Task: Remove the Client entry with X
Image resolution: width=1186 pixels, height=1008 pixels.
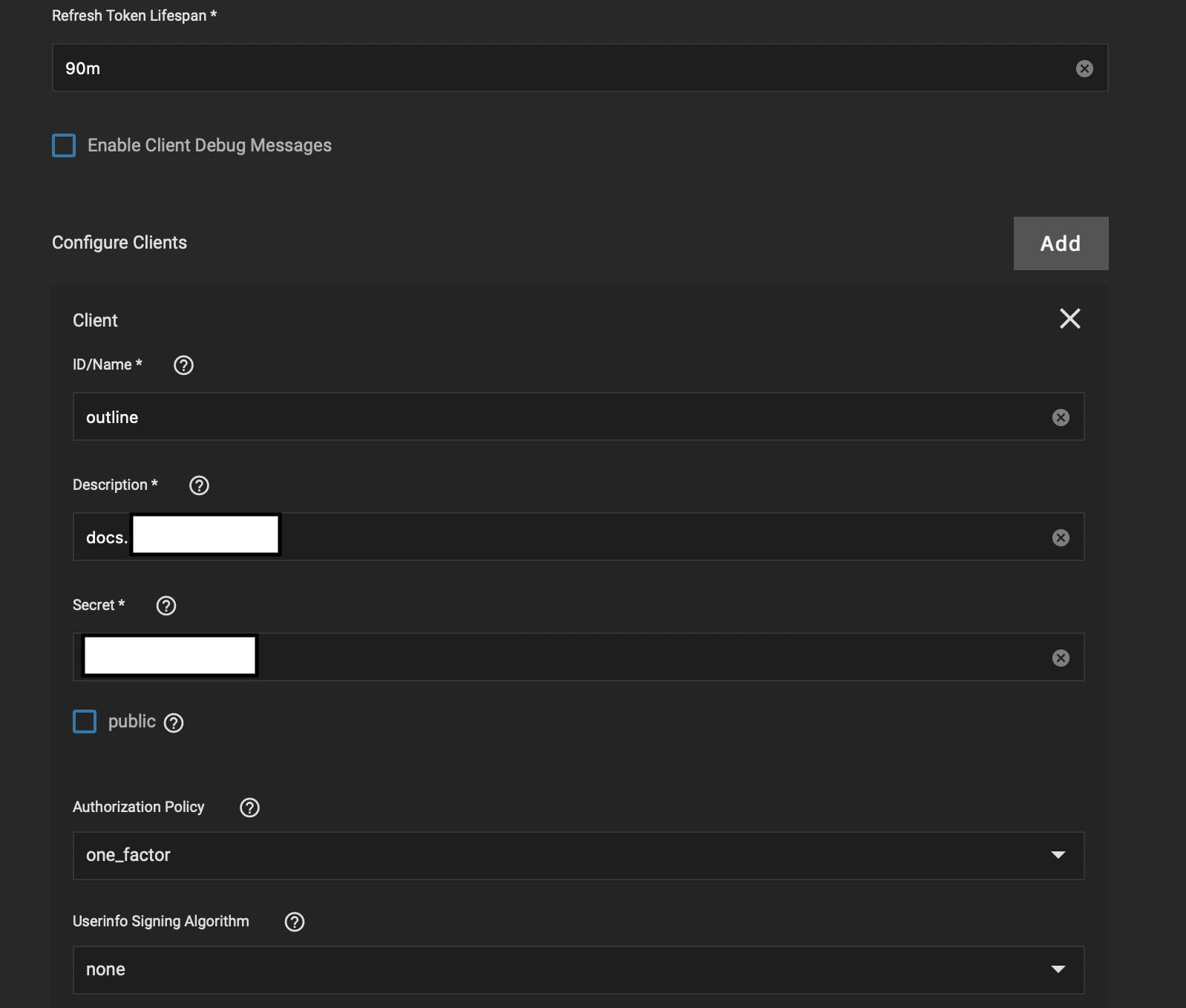Action: point(1070,318)
